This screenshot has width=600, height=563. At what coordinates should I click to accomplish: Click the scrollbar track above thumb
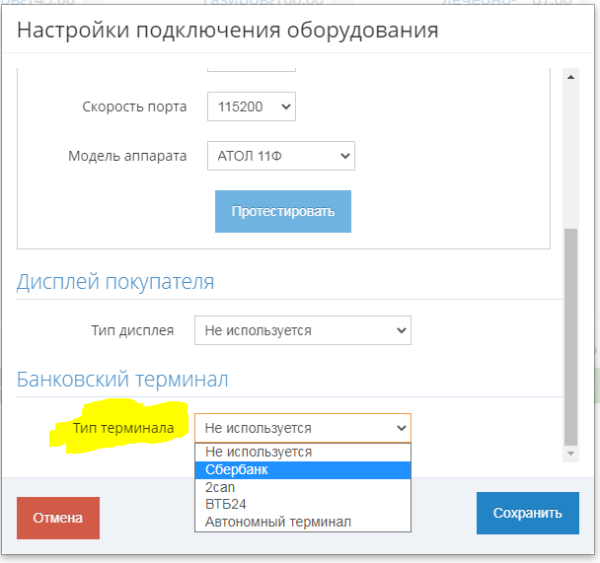pos(571,157)
